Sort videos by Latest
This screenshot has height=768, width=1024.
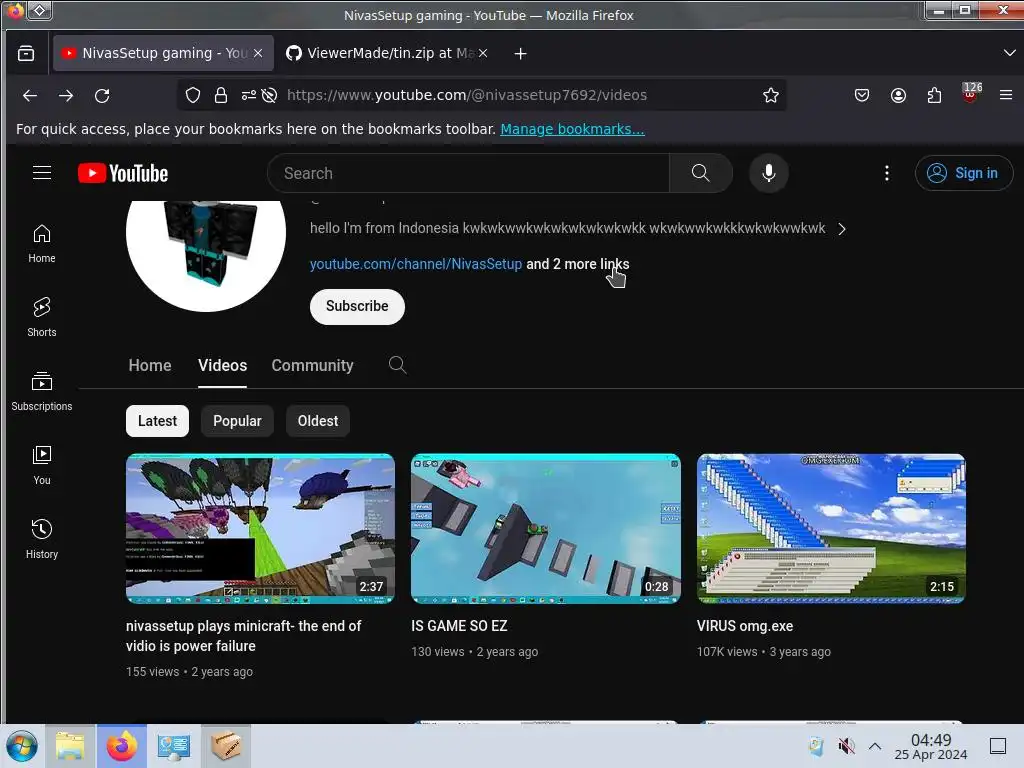157,421
